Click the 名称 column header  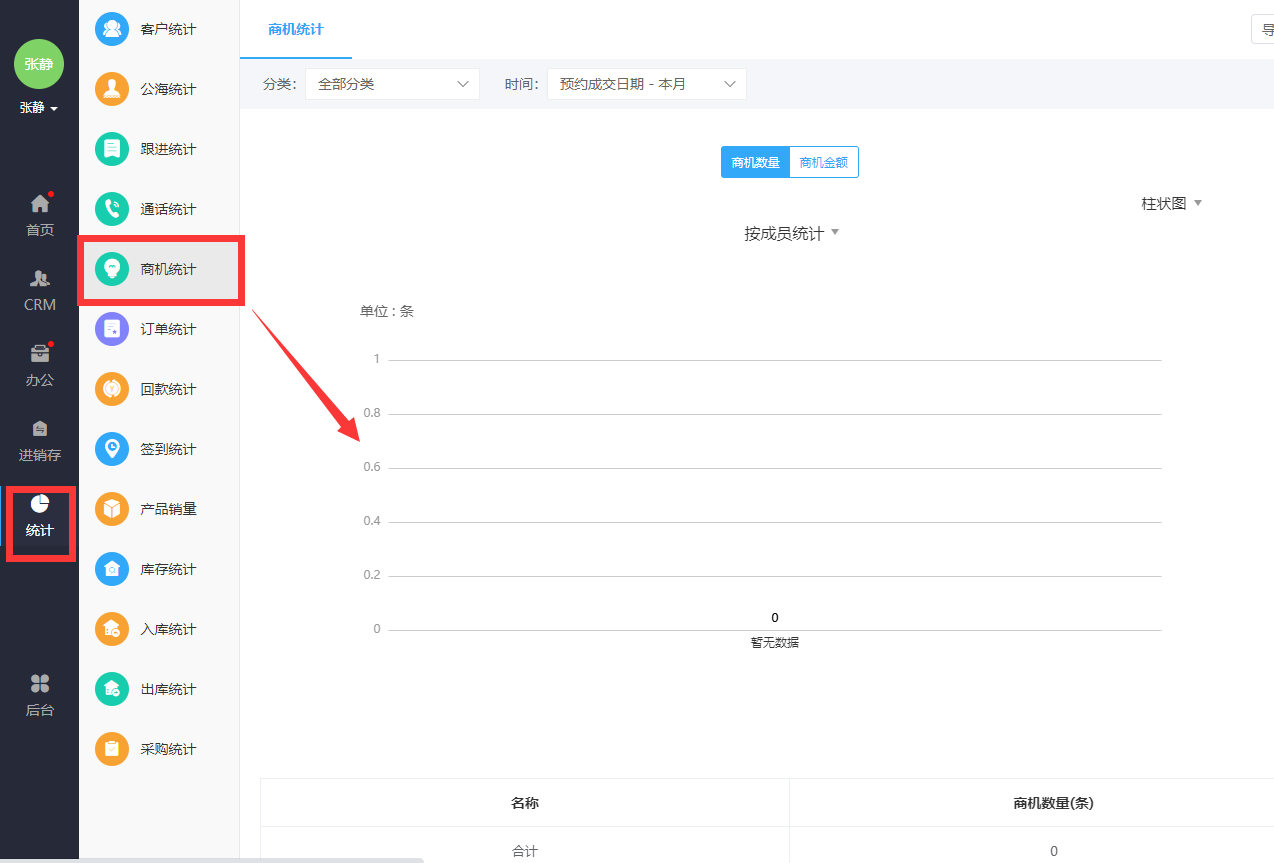[525, 803]
